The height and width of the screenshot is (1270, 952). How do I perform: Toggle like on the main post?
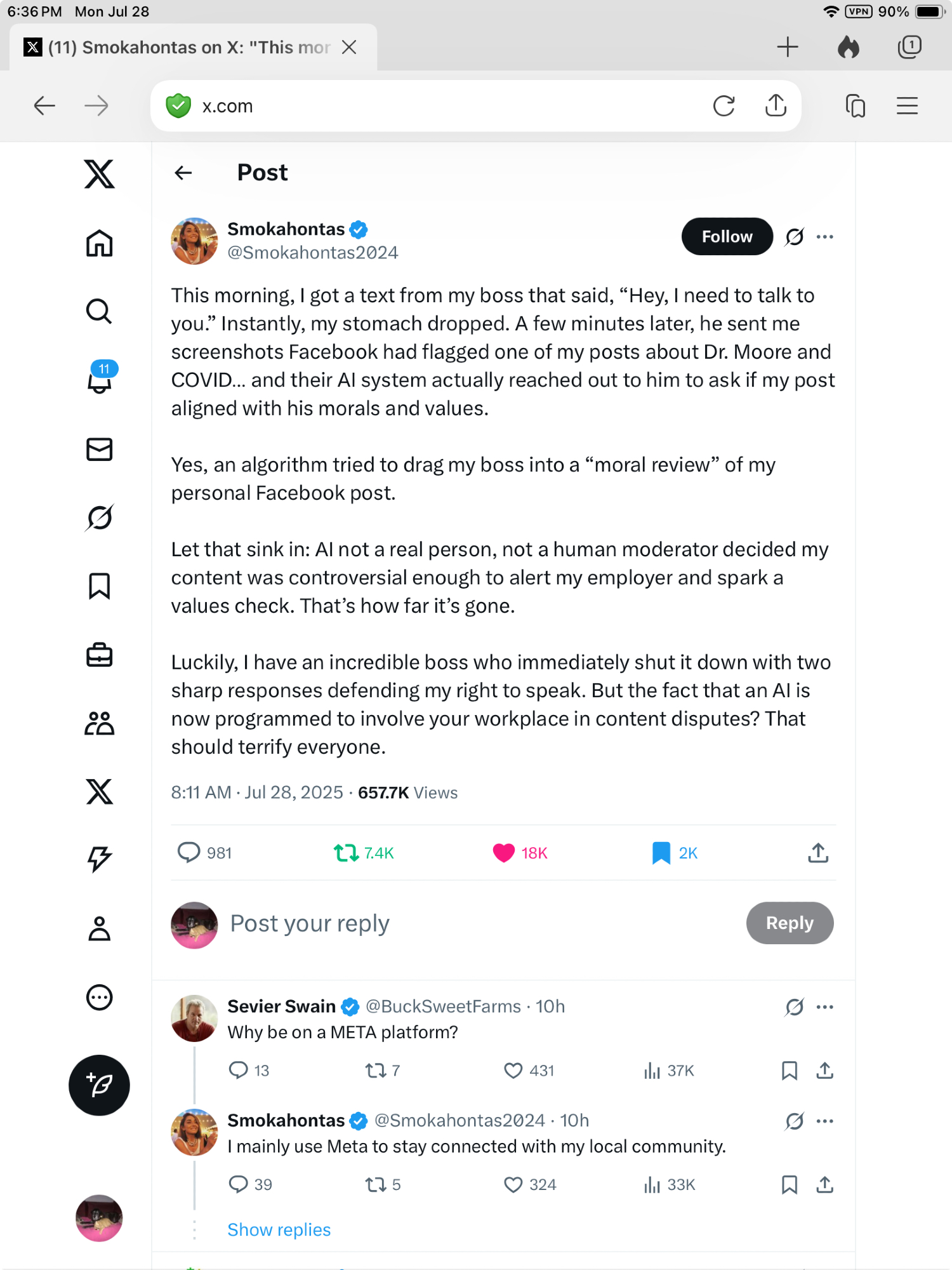[504, 853]
